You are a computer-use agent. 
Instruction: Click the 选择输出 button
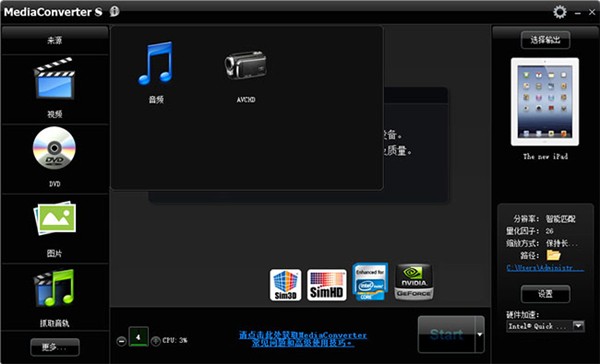[x=545, y=40]
